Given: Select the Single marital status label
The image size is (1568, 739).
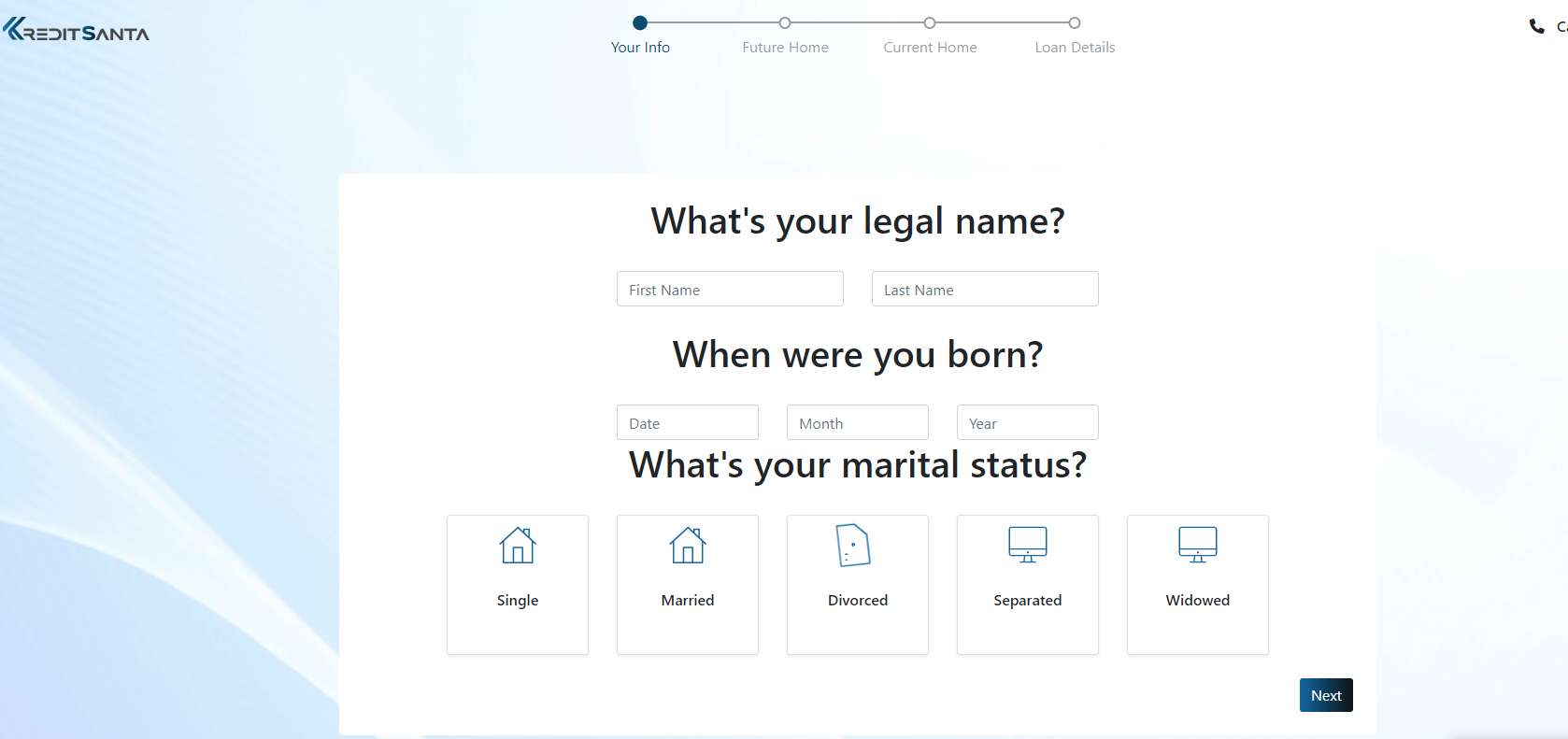Looking at the screenshot, I should tap(518, 600).
